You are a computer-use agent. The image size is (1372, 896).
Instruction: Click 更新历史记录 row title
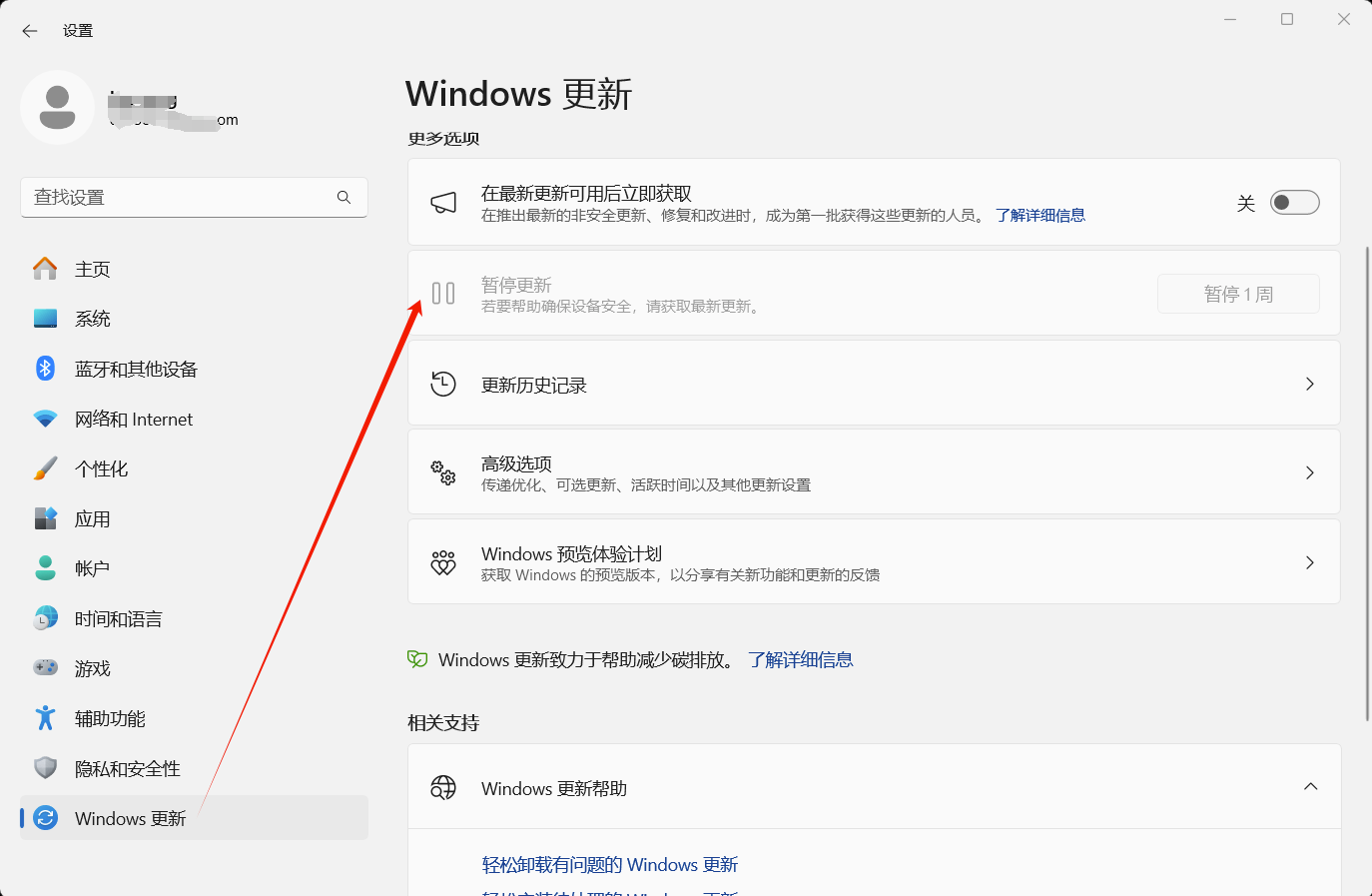coord(534,386)
